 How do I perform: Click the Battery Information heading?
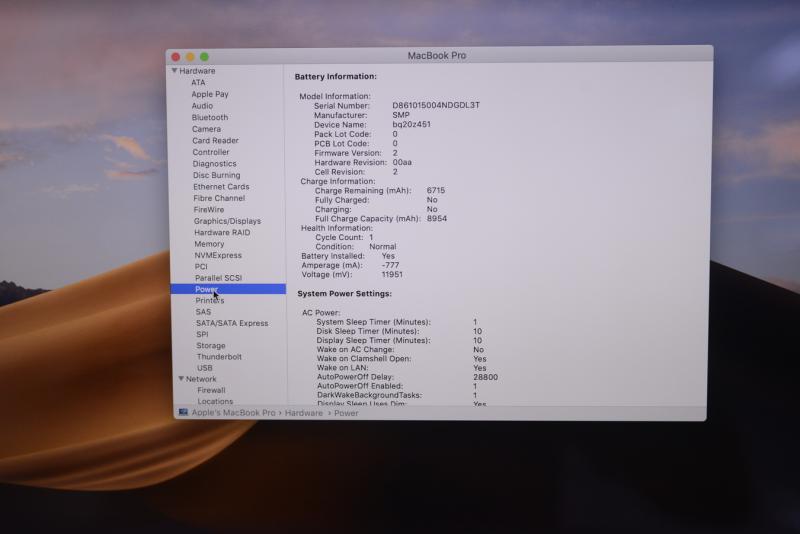click(x=336, y=77)
